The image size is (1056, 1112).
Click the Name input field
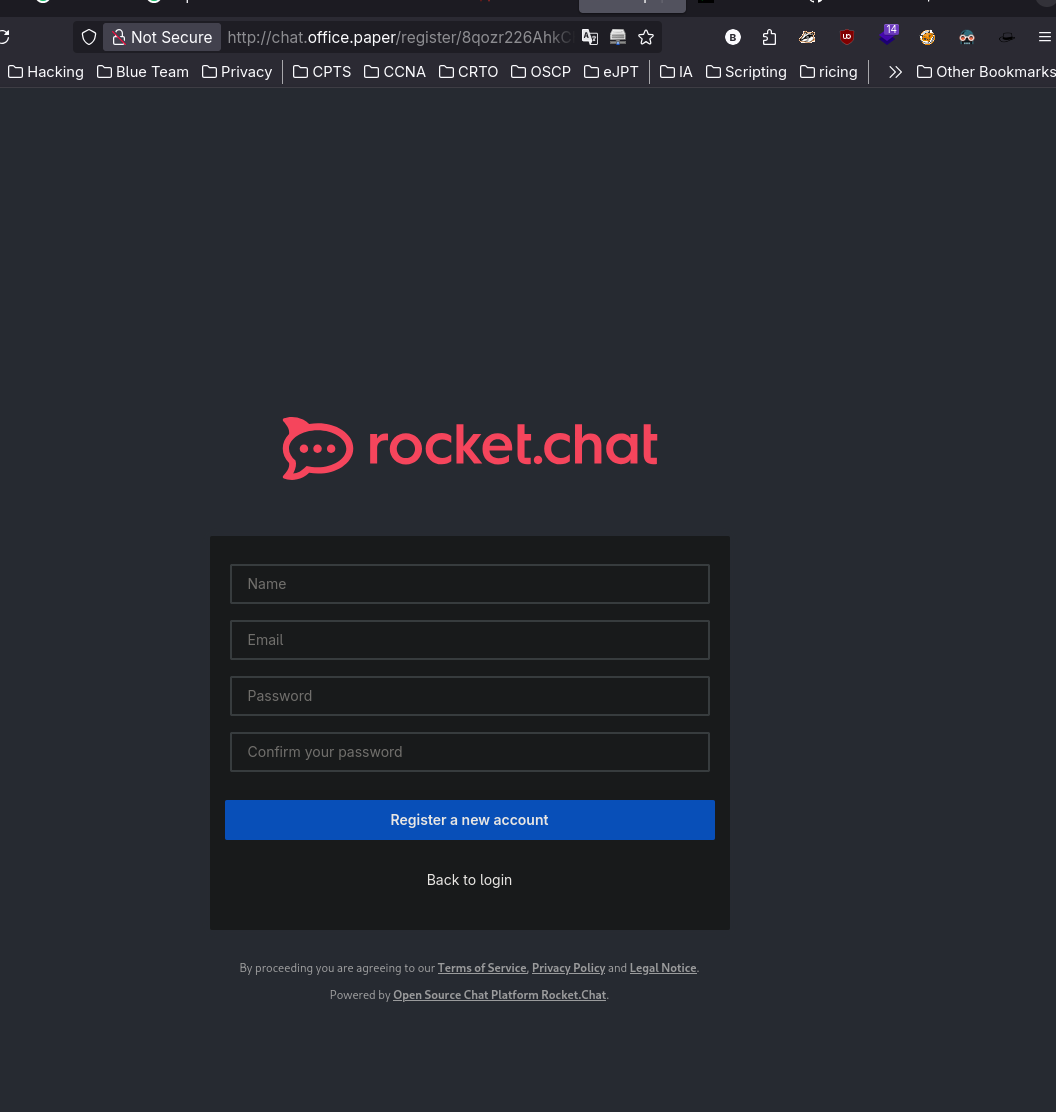click(x=469, y=584)
